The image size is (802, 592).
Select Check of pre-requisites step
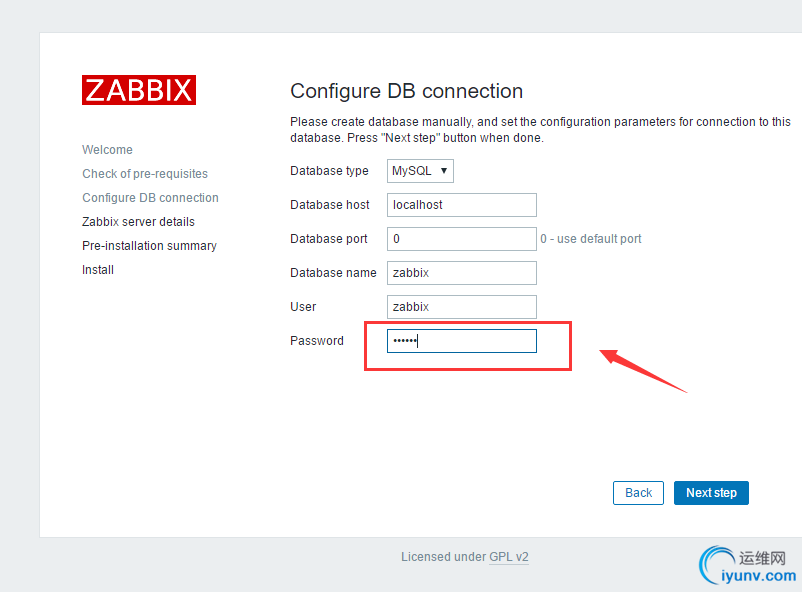point(145,174)
